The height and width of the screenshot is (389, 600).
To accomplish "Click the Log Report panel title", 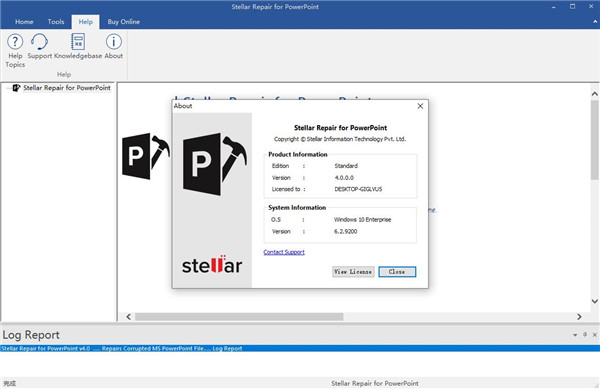I will point(31,335).
